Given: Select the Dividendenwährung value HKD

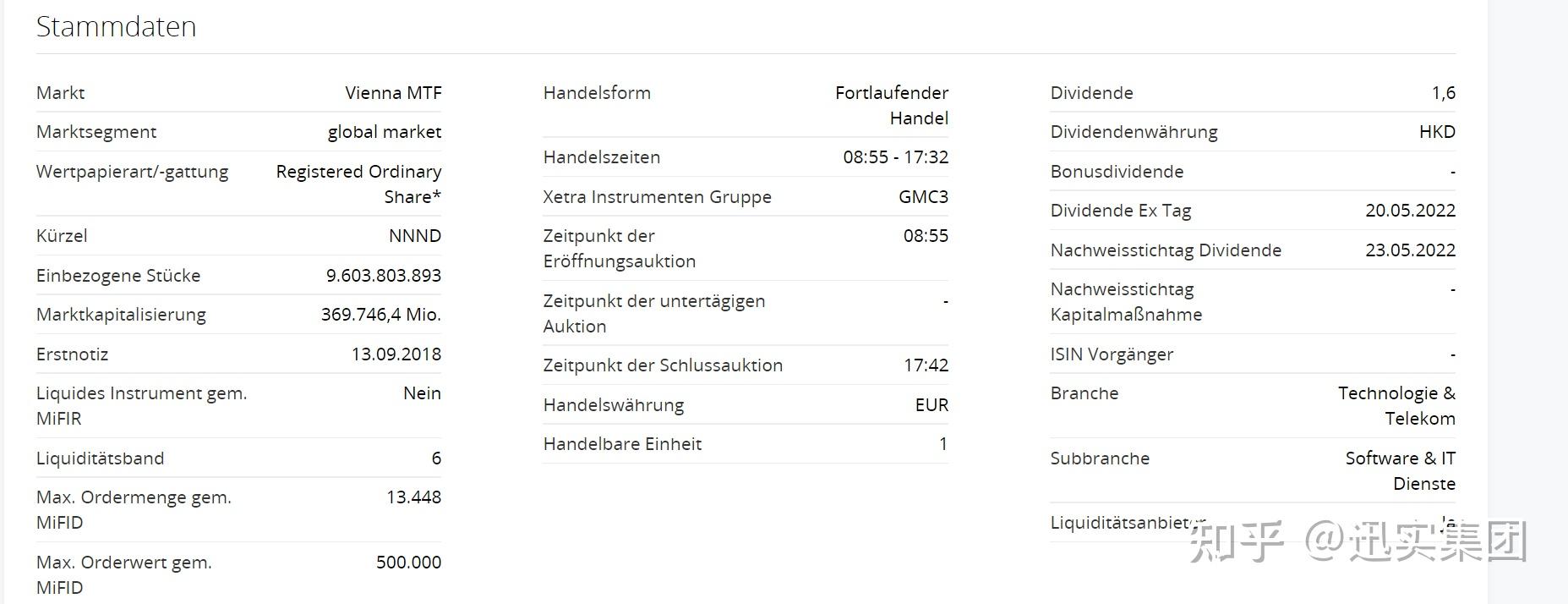Looking at the screenshot, I should coord(1437,132).
